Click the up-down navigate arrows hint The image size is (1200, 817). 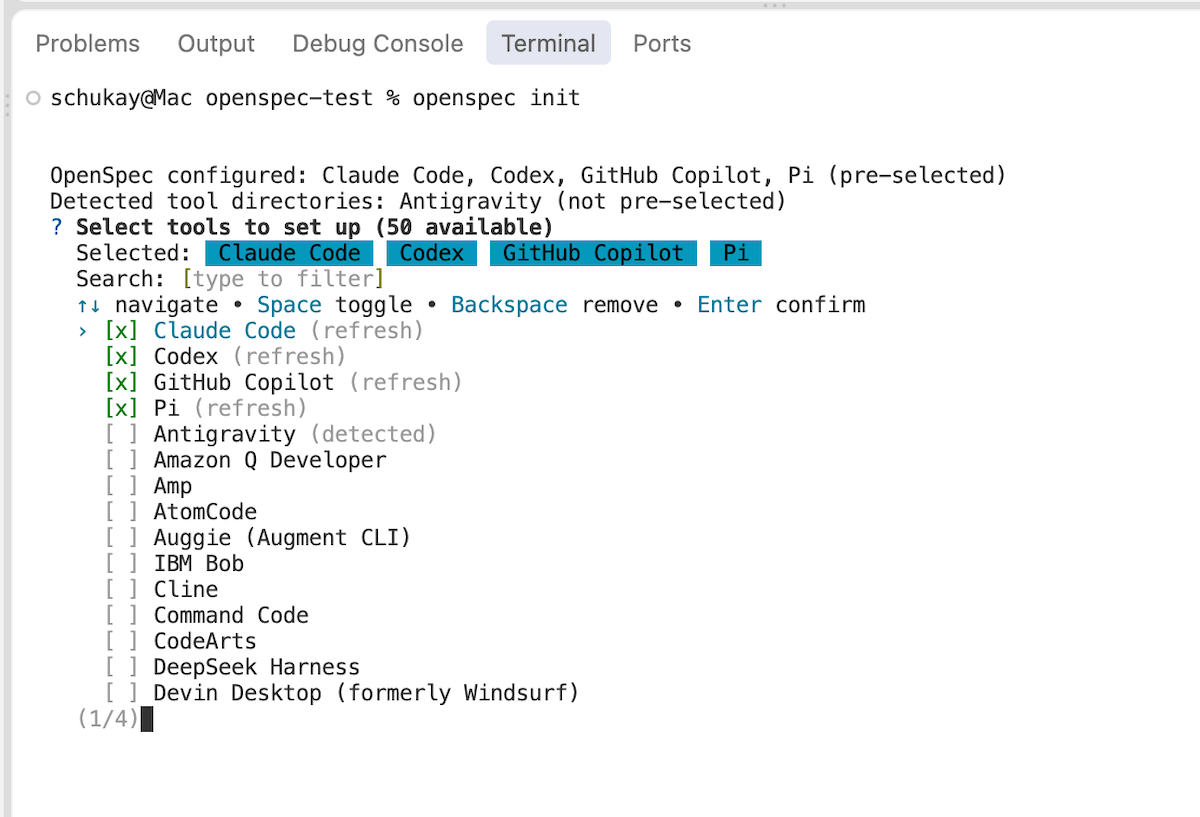click(x=89, y=305)
